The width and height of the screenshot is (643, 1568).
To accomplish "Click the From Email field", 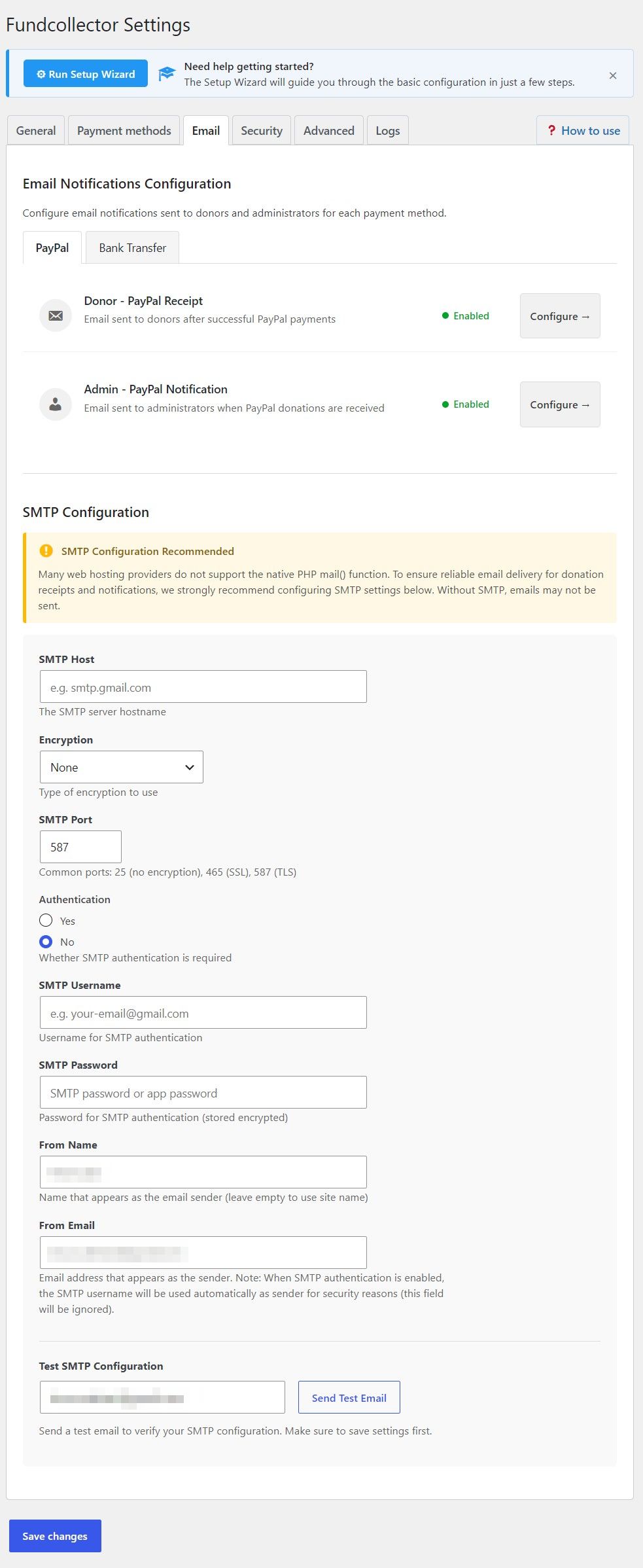I will tap(203, 1253).
